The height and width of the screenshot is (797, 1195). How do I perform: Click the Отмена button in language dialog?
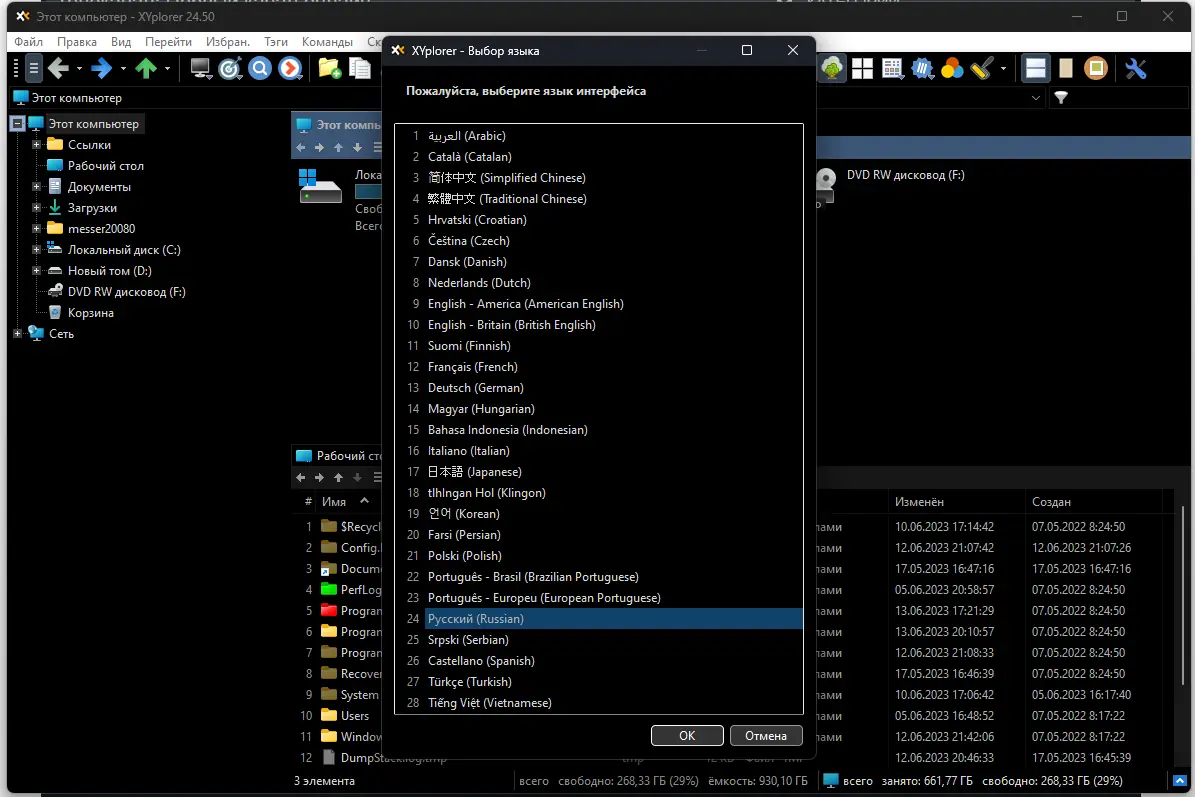pyautogui.click(x=766, y=735)
